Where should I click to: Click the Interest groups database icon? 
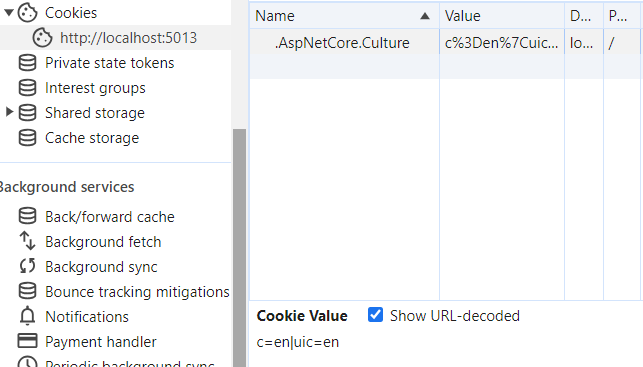tap(27, 88)
